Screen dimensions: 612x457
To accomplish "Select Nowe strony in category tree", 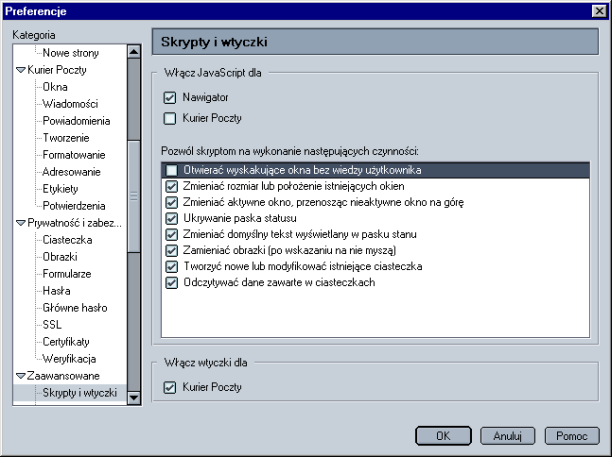I will point(71,53).
